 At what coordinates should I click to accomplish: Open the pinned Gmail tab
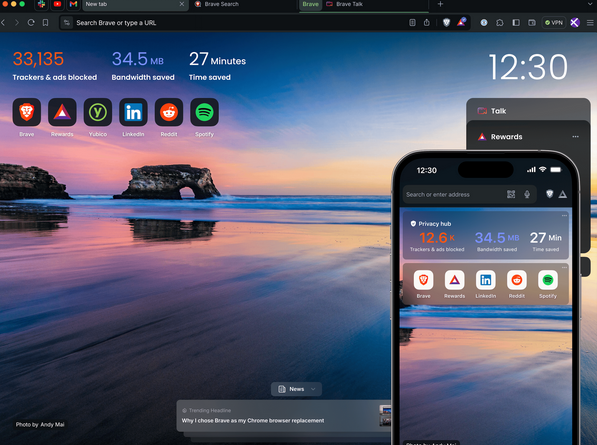coord(73,4)
